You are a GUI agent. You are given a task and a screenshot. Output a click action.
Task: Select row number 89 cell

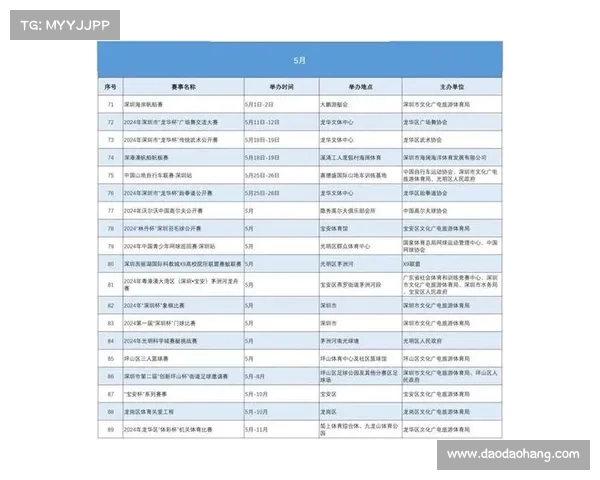pos(110,429)
